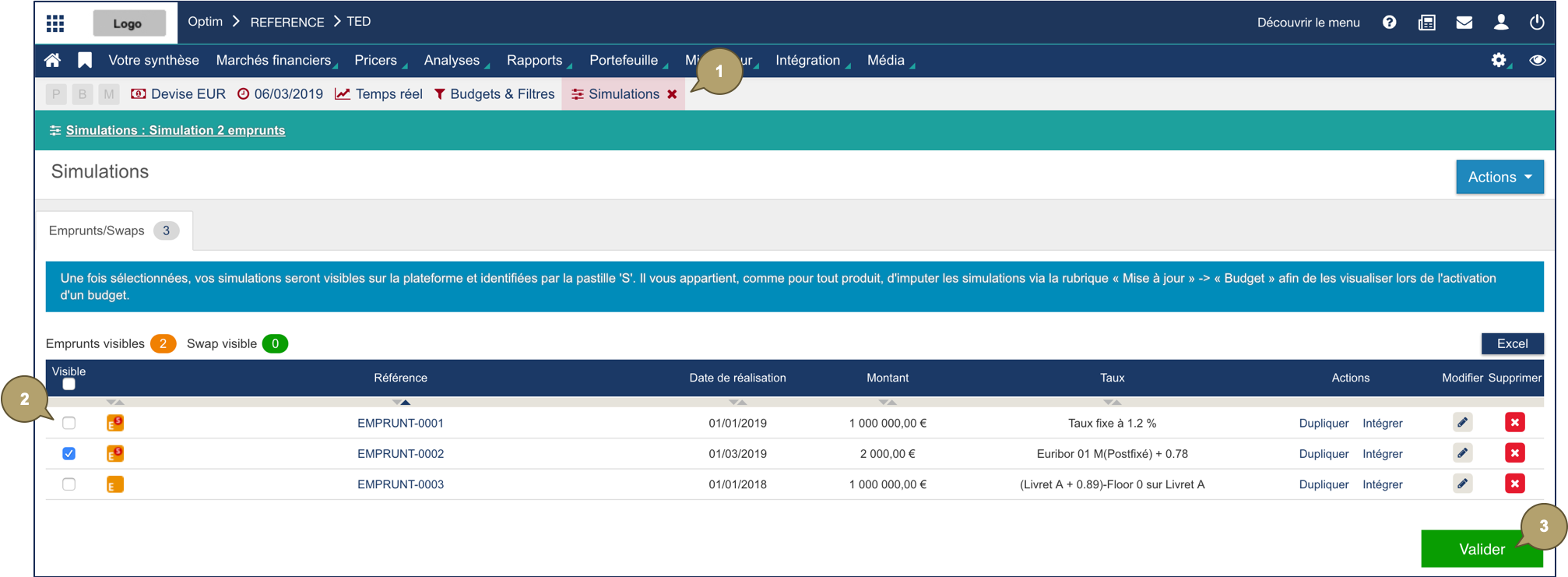Sort the table by Référence column arrow
Image resolution: width=1568 pixels, height=577 pixels.
coord(401,402)
